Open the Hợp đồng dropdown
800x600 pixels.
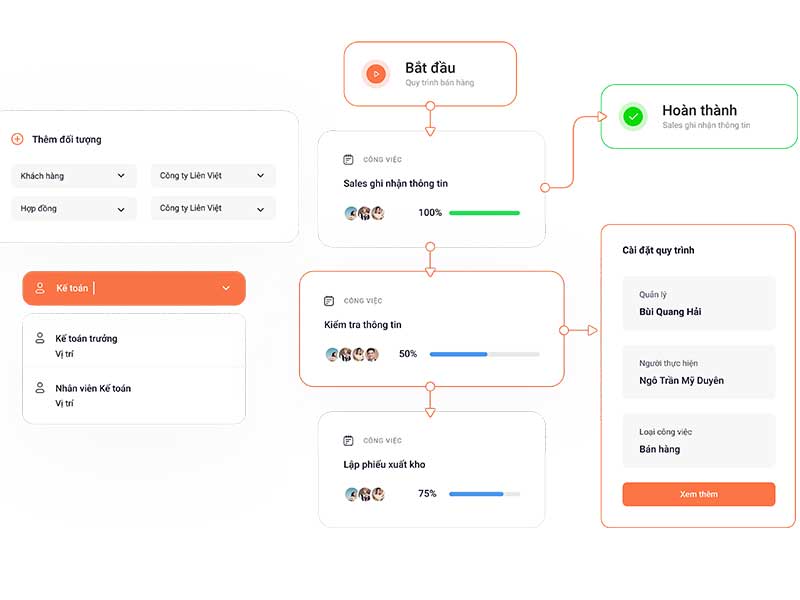(73, 209)
